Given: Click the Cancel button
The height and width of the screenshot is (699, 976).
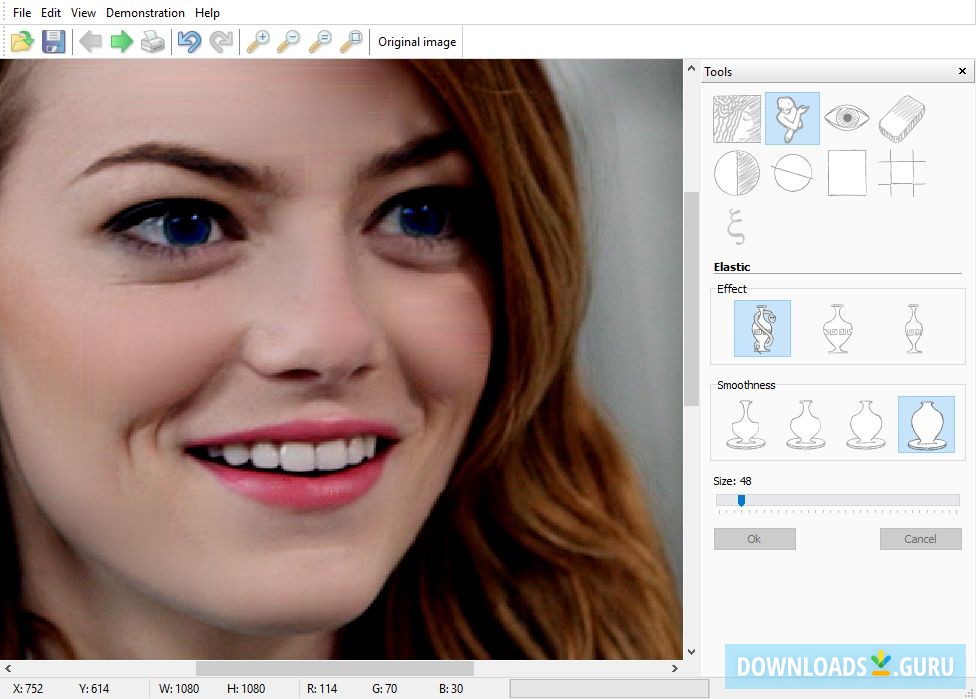Looking at the screenshot, I should 920,539.
